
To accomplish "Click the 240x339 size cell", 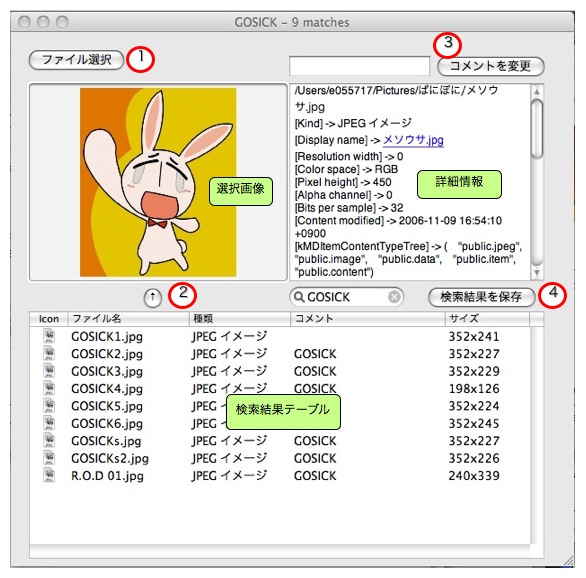I will point(474,476).
